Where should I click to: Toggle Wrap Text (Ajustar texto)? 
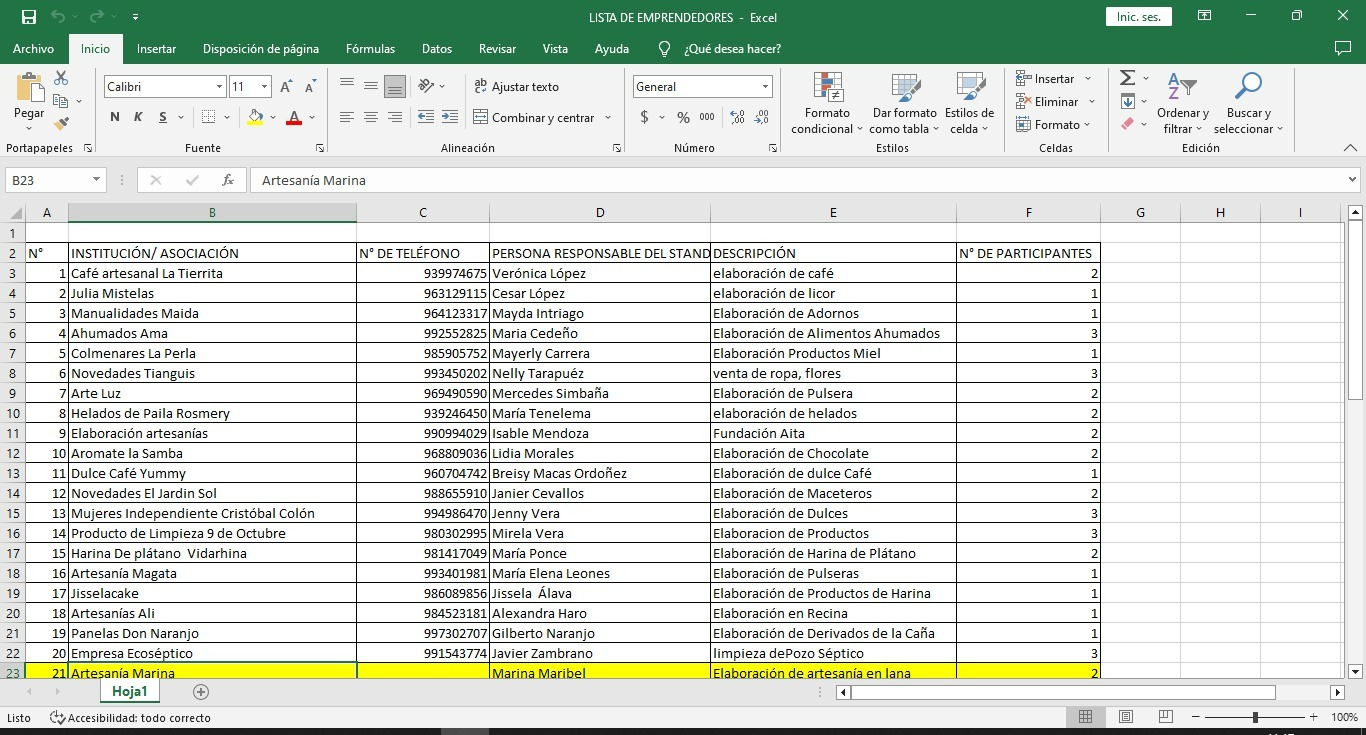click(x=516, y=87)
